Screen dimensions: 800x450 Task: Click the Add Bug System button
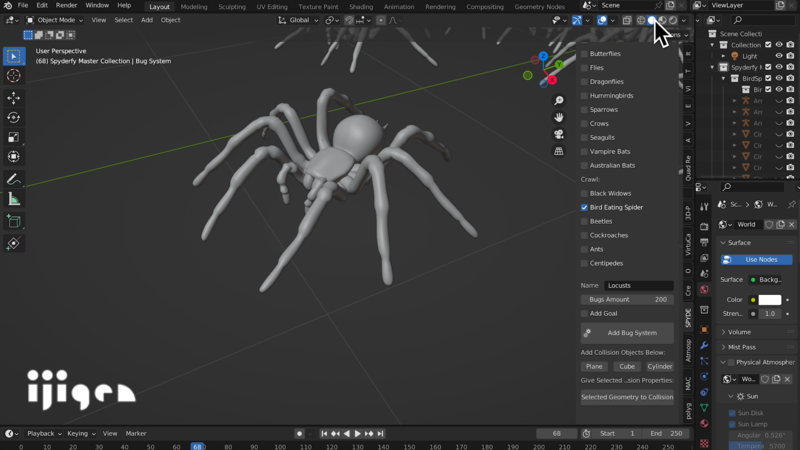pyautogui.click(x=627, y=333)
